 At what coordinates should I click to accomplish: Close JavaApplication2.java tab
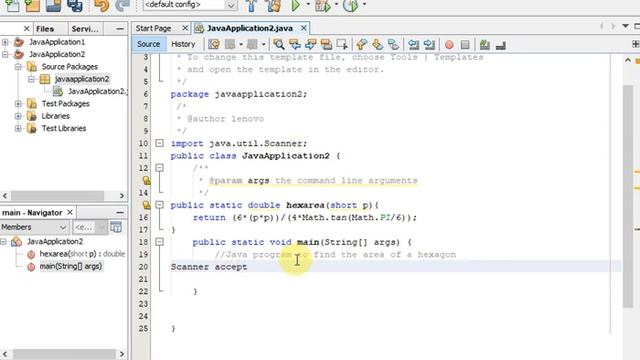pyautogui.click(x=304, y=28)
